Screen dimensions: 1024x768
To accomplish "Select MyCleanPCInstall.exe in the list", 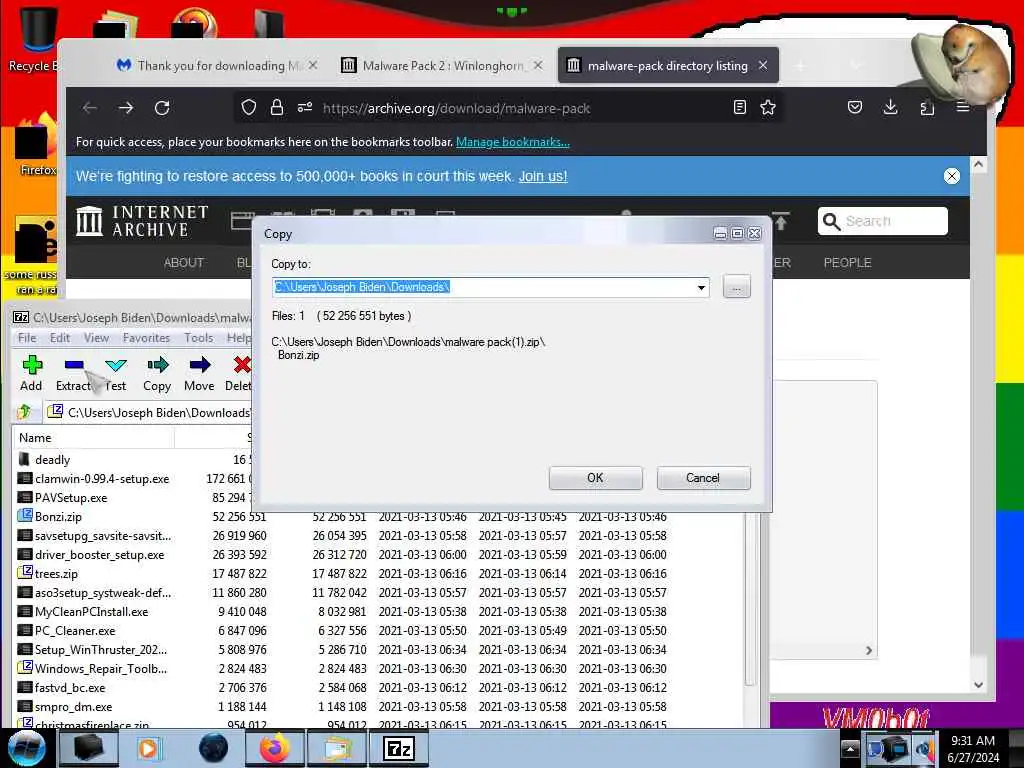I will tap(91, 612).
